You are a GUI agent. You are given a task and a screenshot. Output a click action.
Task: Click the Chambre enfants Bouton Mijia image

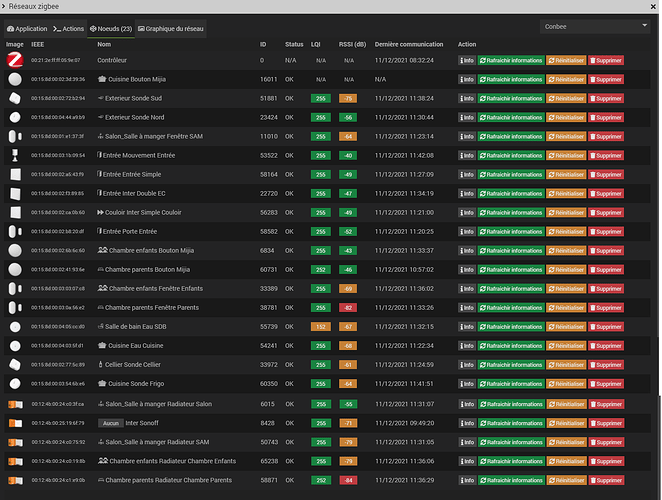tap(15, 250)
